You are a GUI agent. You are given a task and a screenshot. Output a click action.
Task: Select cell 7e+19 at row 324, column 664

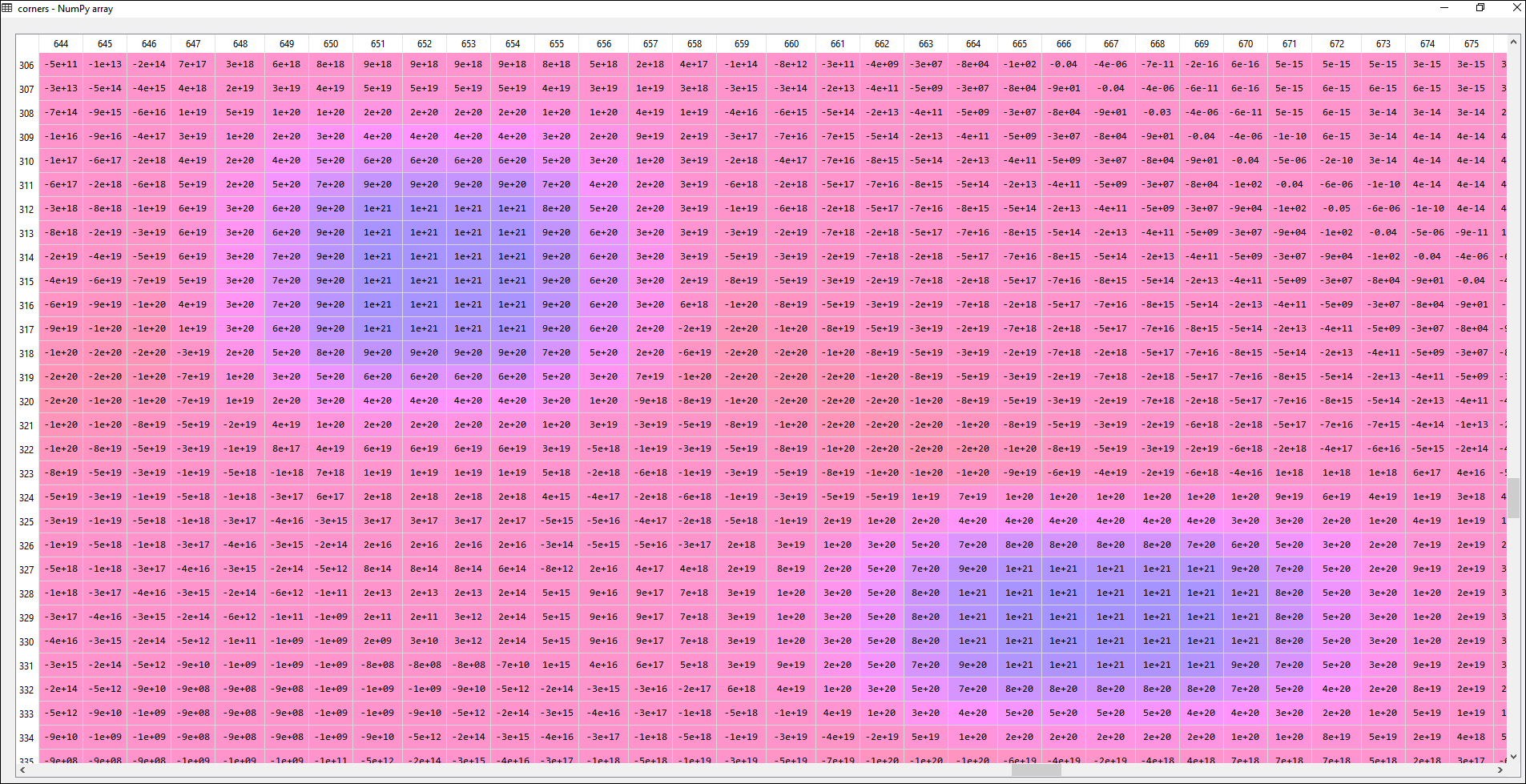pyautogui.click(x=973, y=497)
